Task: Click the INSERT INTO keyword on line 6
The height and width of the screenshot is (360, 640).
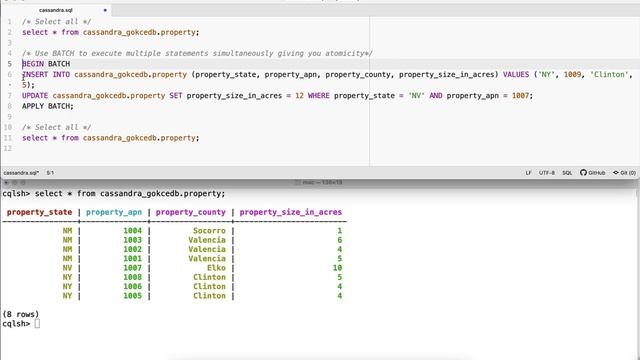Action: (46, 75)
